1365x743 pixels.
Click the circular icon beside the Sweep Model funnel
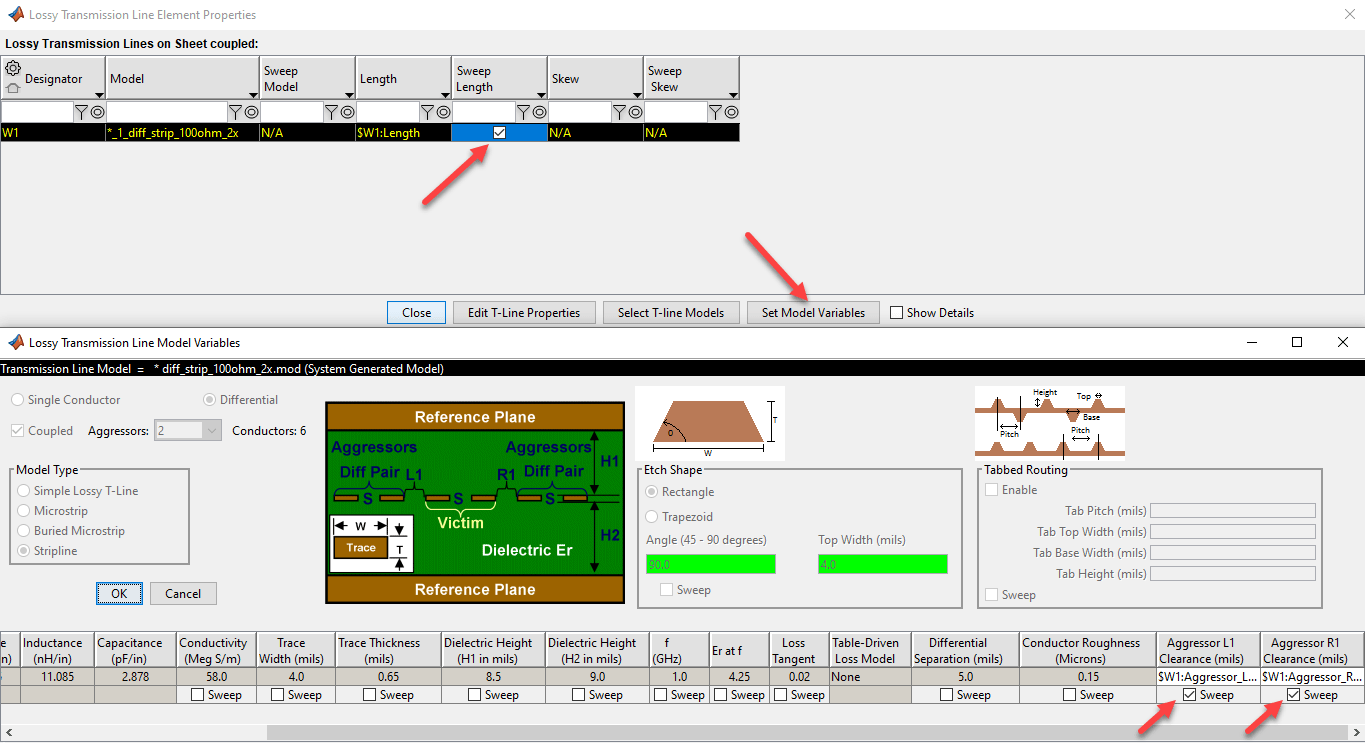click(347, 112)
